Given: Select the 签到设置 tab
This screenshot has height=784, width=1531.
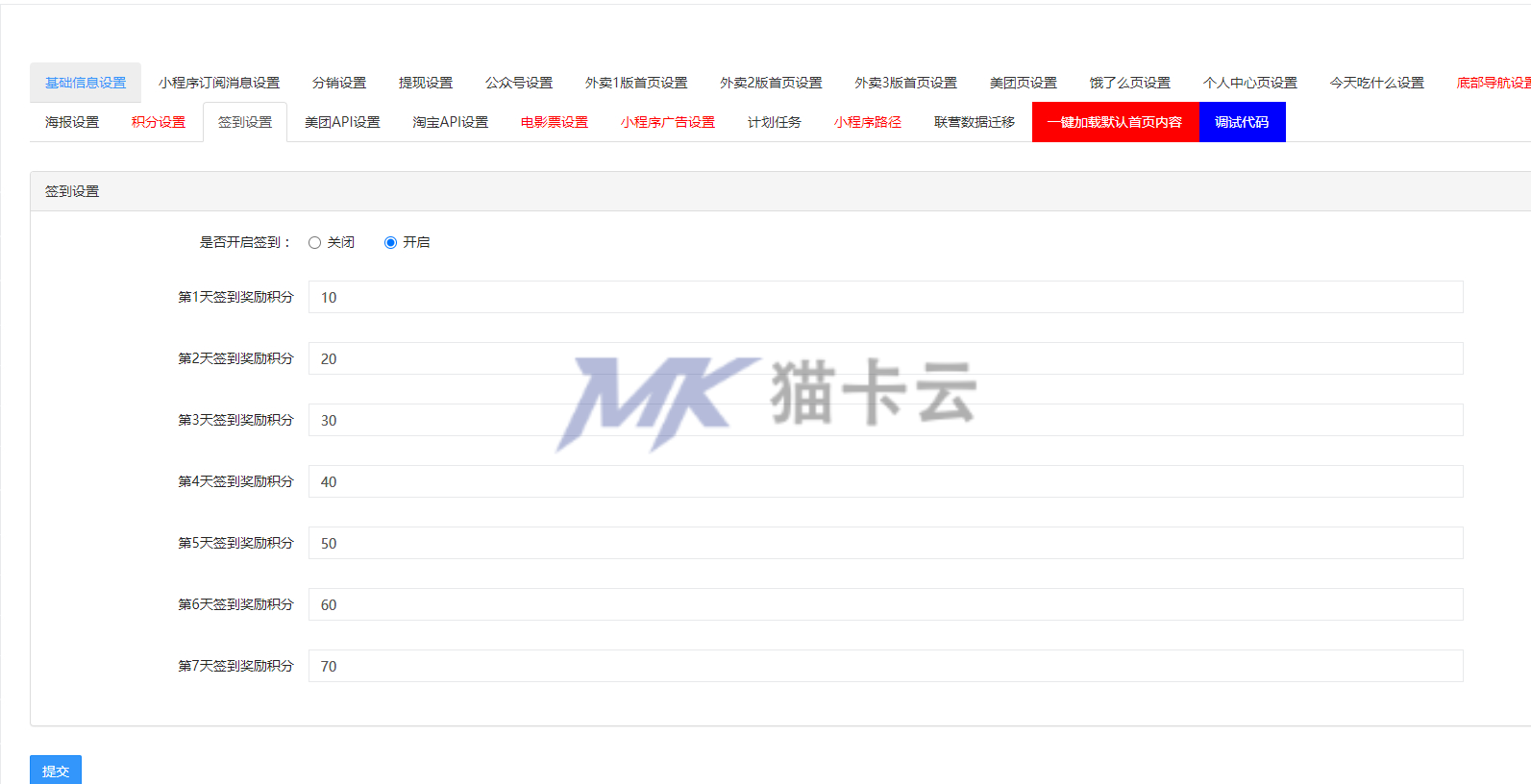Looking at the screenshot, I should pos(245,122).
